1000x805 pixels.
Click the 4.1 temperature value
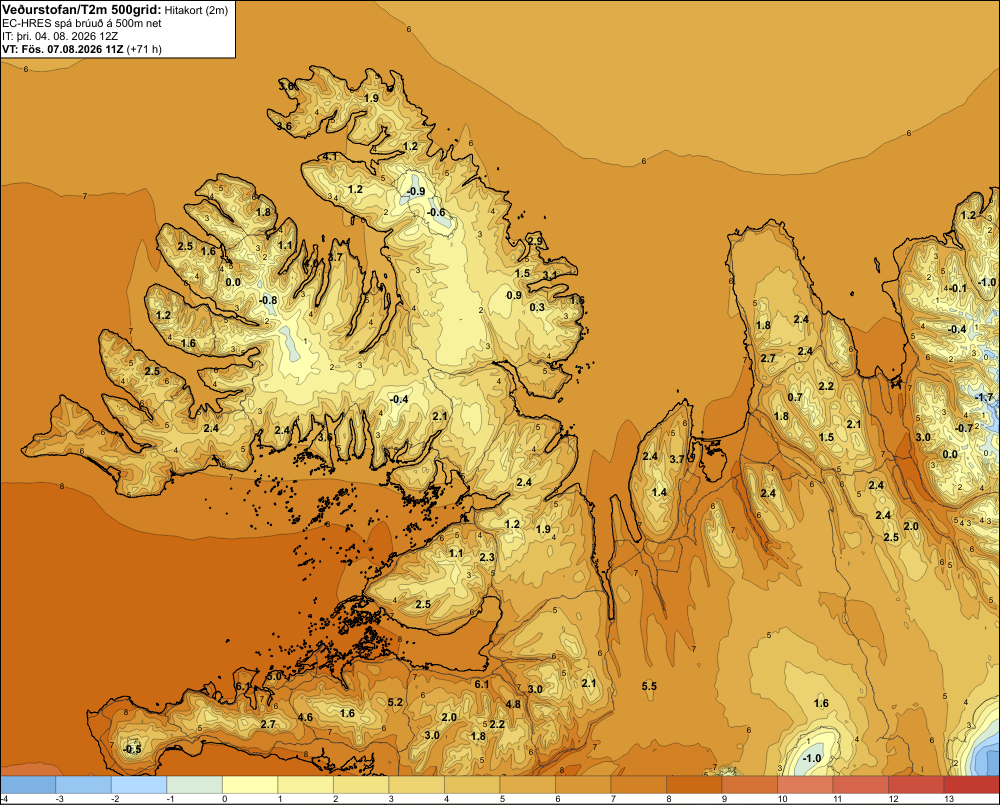click(330, 156)
